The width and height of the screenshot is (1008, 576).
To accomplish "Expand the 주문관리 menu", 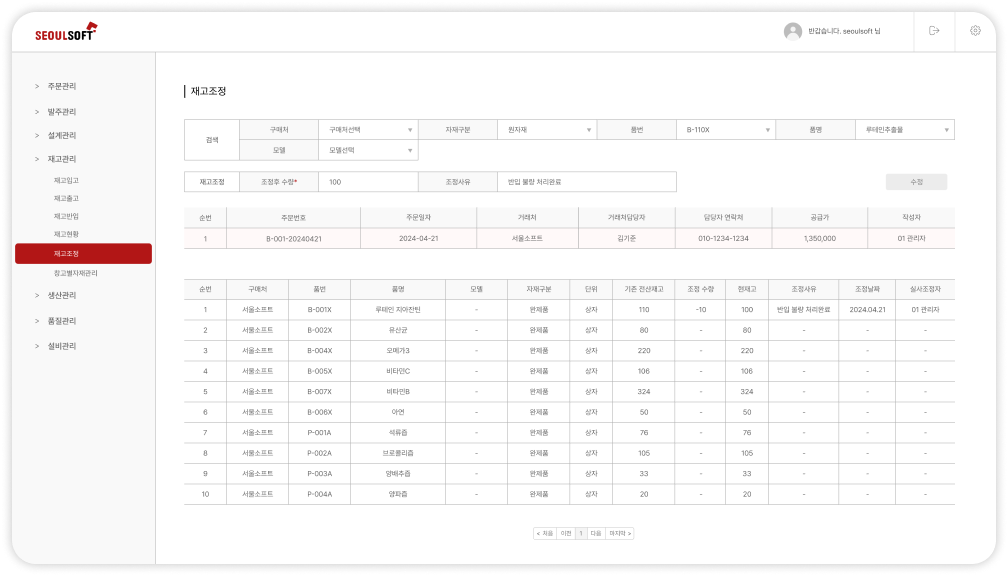I will pos(62,86).
